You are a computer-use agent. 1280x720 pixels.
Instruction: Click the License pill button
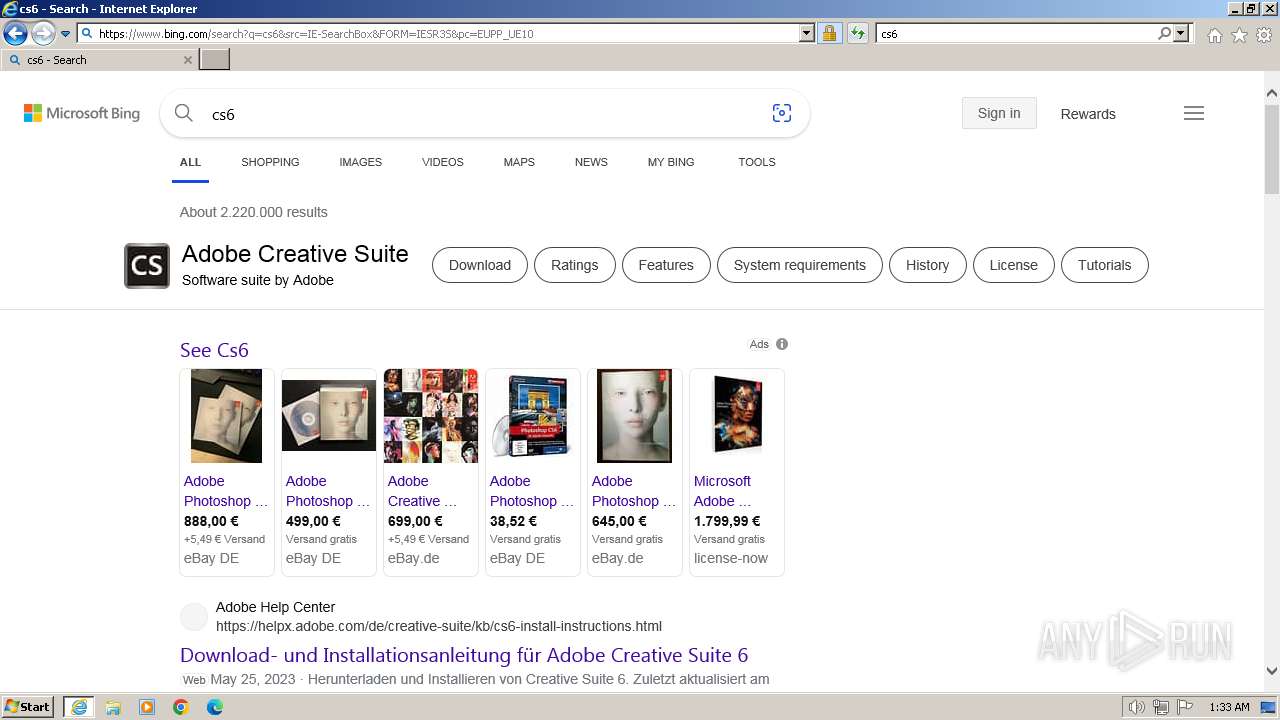[1014, 265]
